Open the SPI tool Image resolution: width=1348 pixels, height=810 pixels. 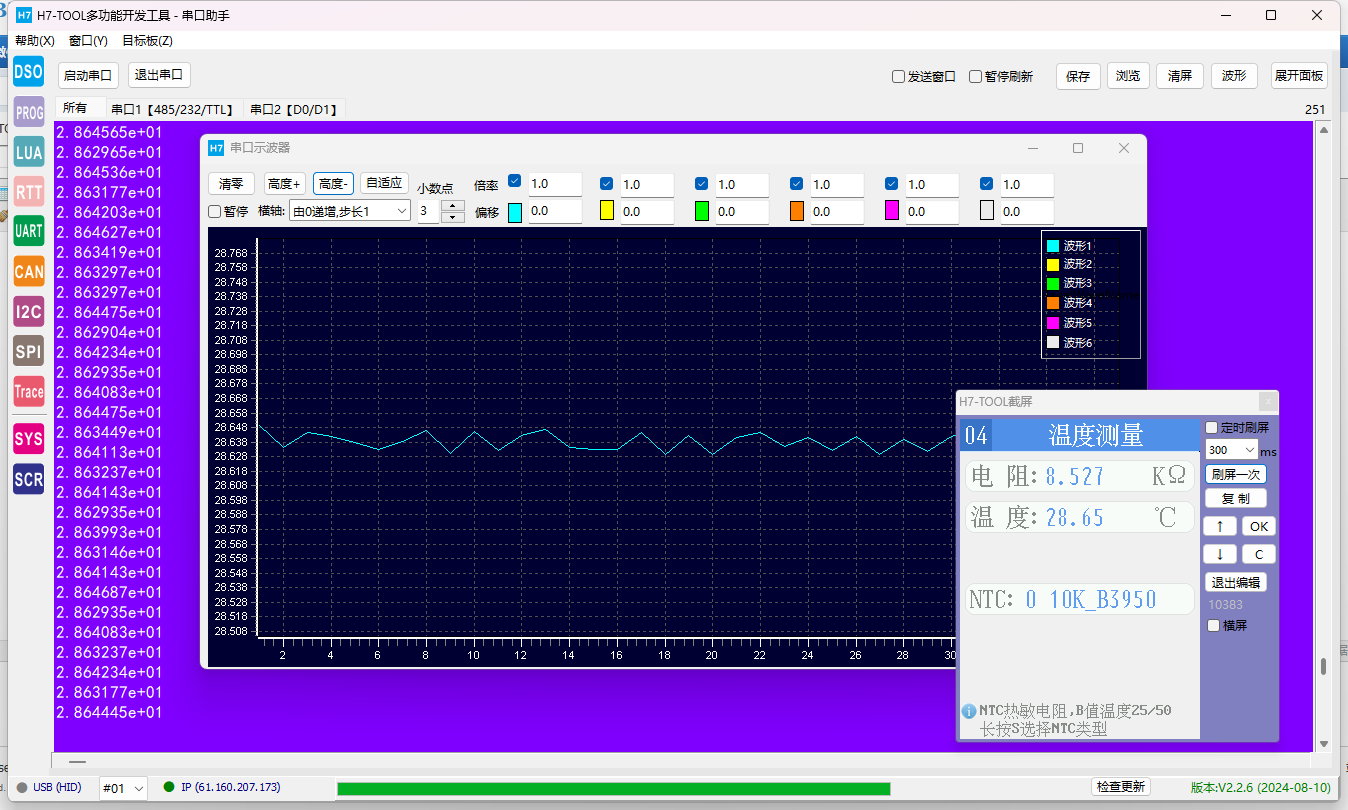click(29, 351)
